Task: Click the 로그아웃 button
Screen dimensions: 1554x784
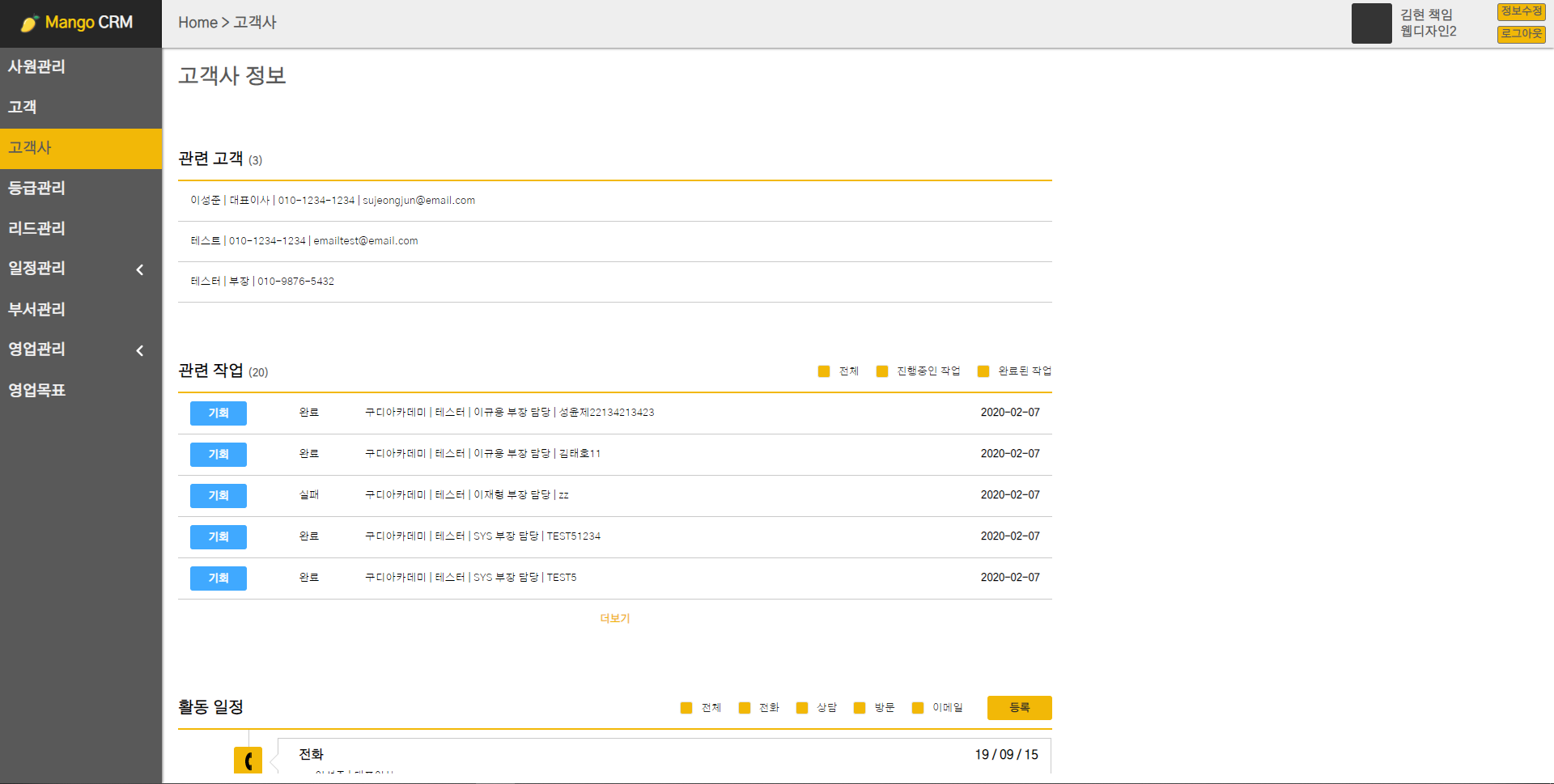Action: tap(1520, 35)
